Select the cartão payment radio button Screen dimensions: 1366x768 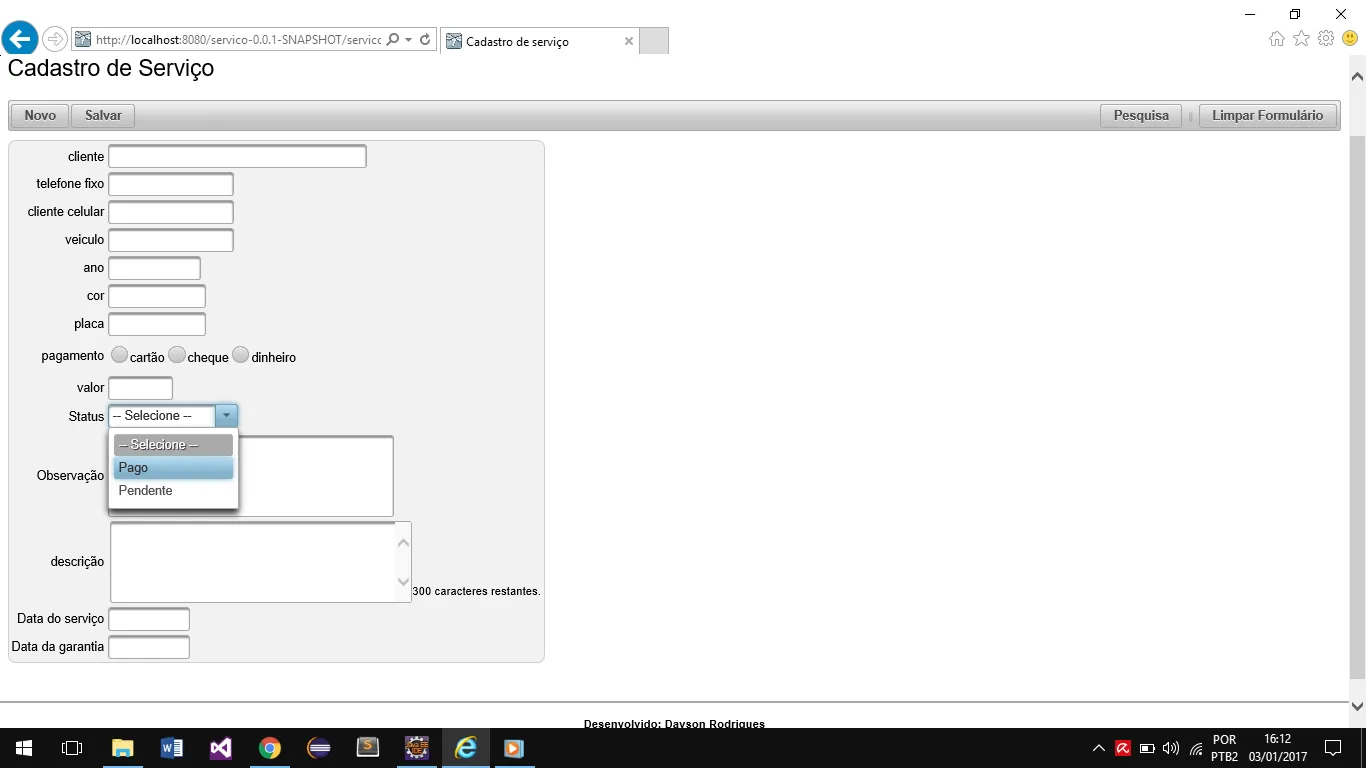pos(119,355)
